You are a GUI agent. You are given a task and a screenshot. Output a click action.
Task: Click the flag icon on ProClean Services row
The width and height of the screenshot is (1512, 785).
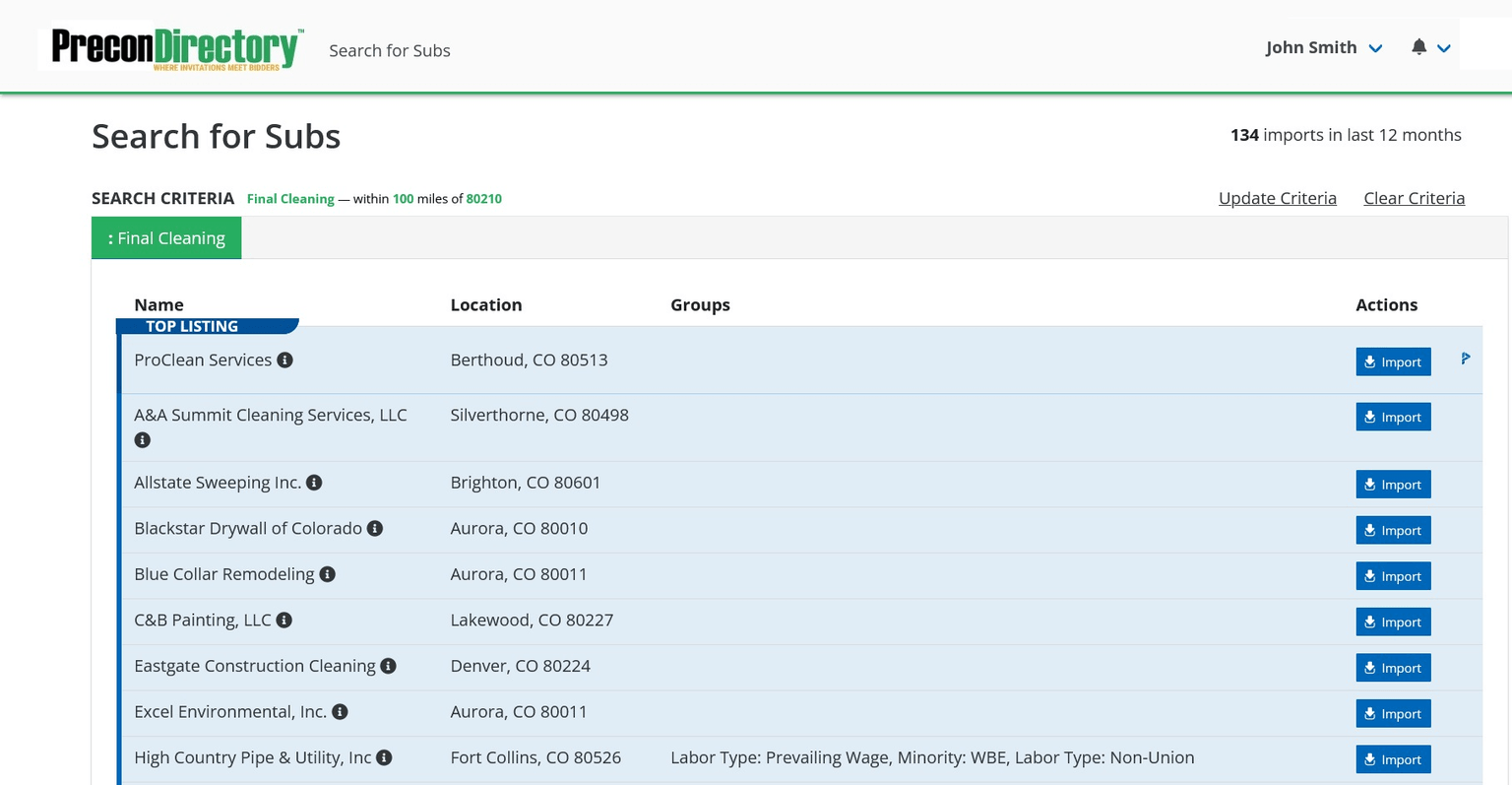point(1465,359)
